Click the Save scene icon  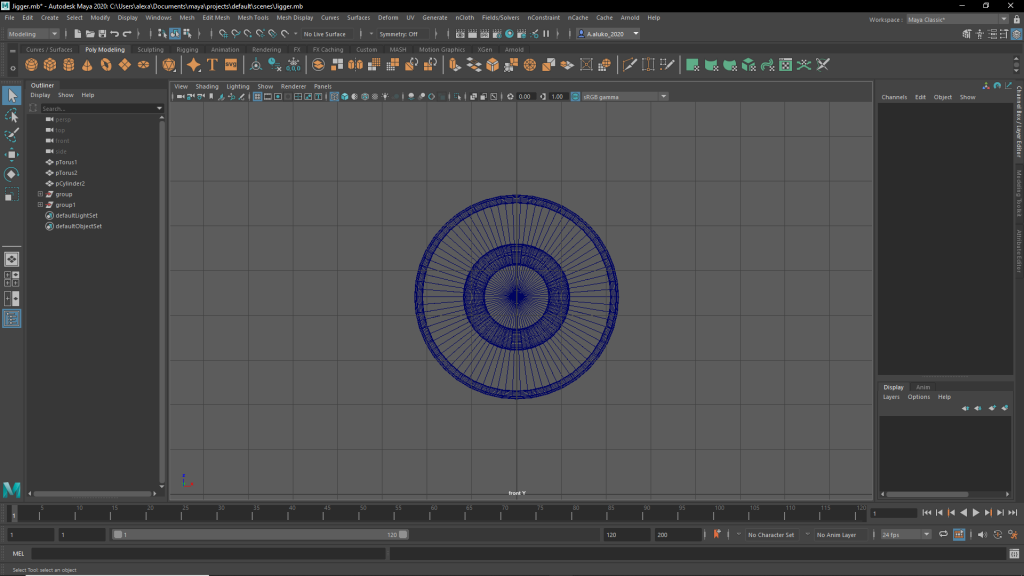tap(102, 34)
